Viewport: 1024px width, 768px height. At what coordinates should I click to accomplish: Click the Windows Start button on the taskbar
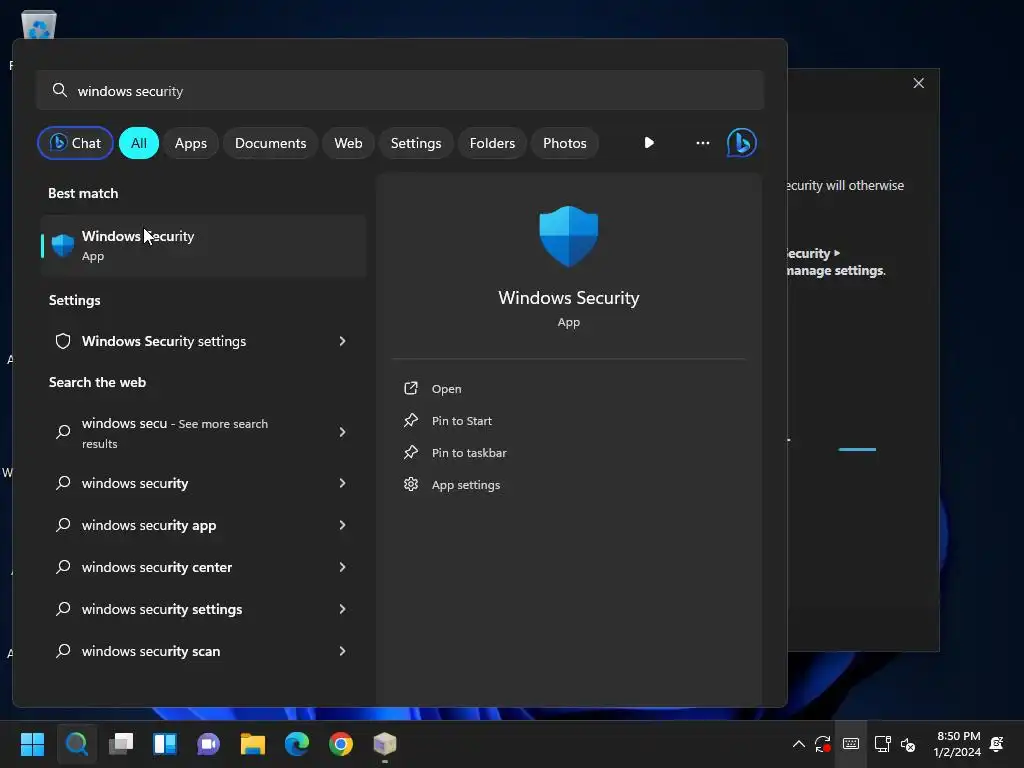(32, 744)
